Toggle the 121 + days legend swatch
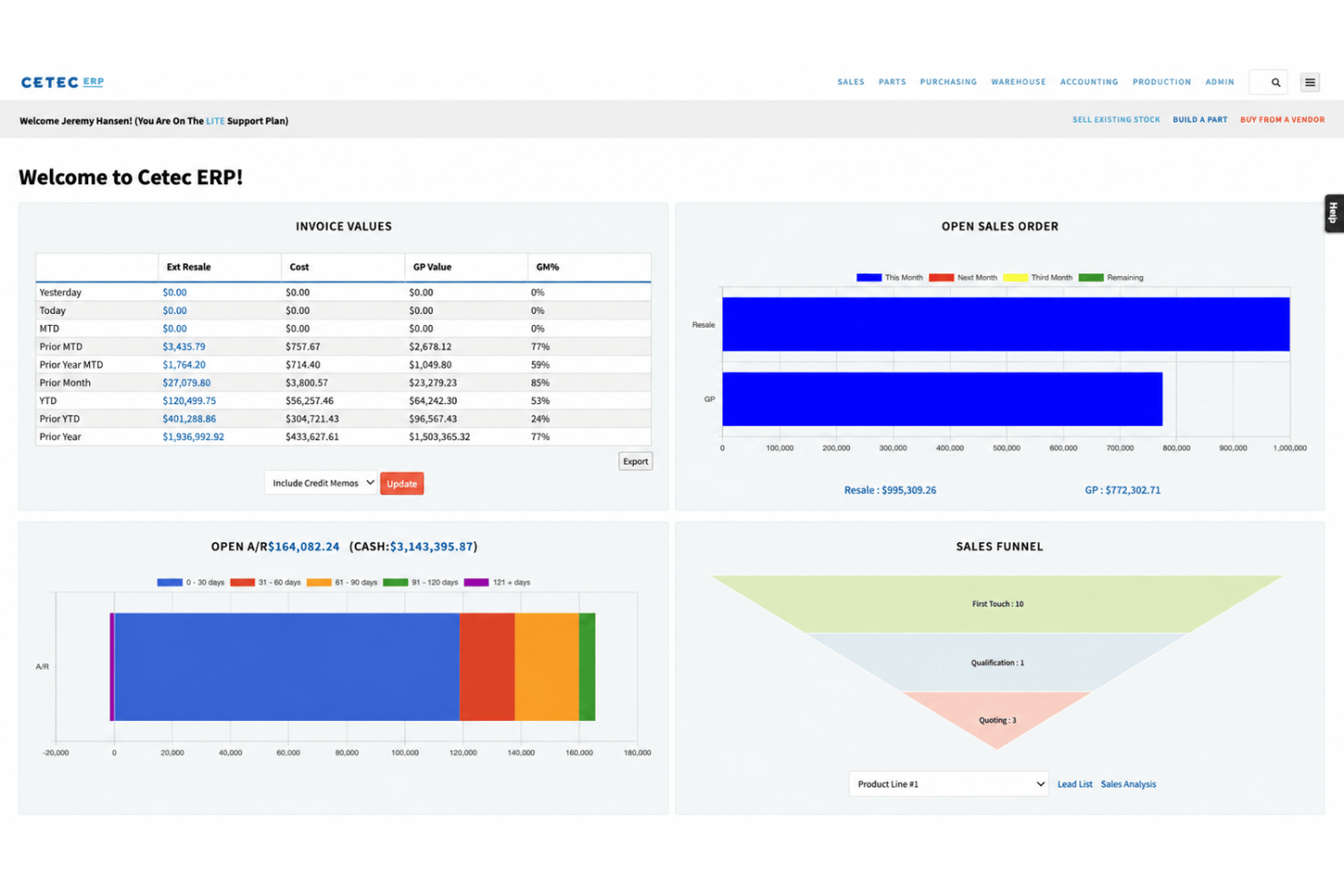 tap(477, 583)
